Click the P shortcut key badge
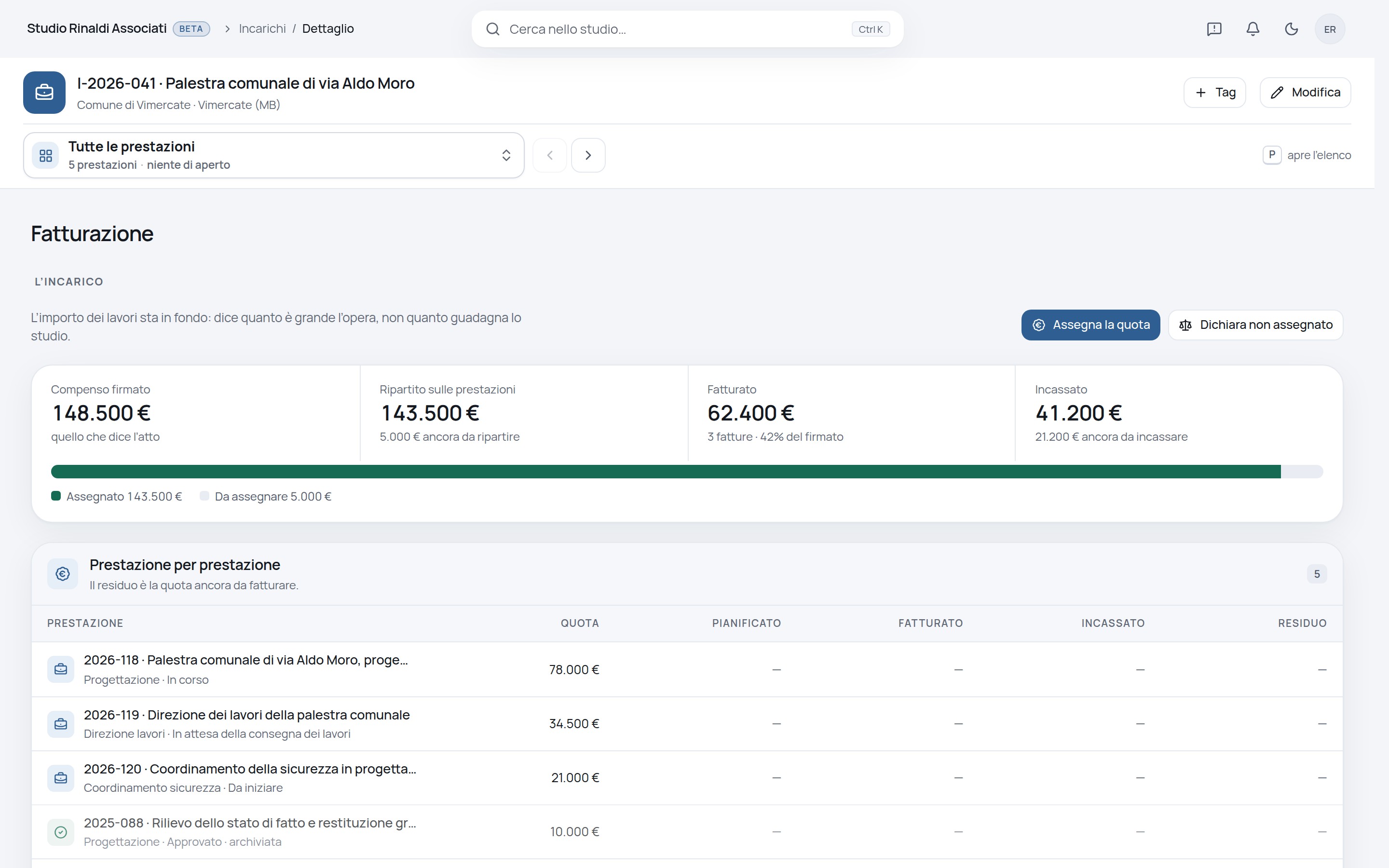The image size is (1389, 868). click(1272, 155)
